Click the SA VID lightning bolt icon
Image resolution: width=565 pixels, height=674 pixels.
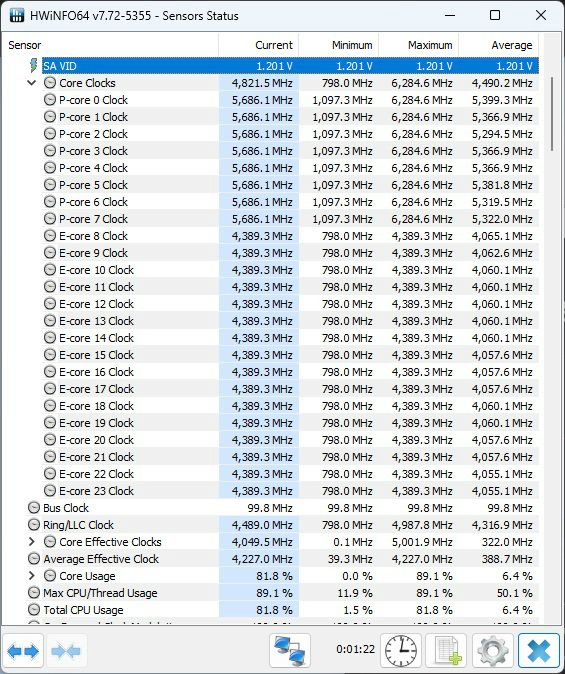[x=34, y=66]
